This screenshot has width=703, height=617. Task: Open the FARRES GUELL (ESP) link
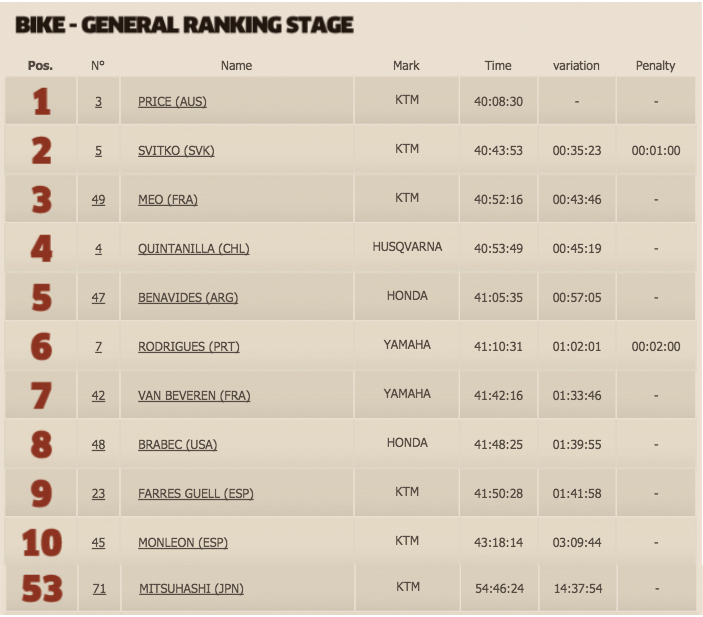tap(195, 494)
